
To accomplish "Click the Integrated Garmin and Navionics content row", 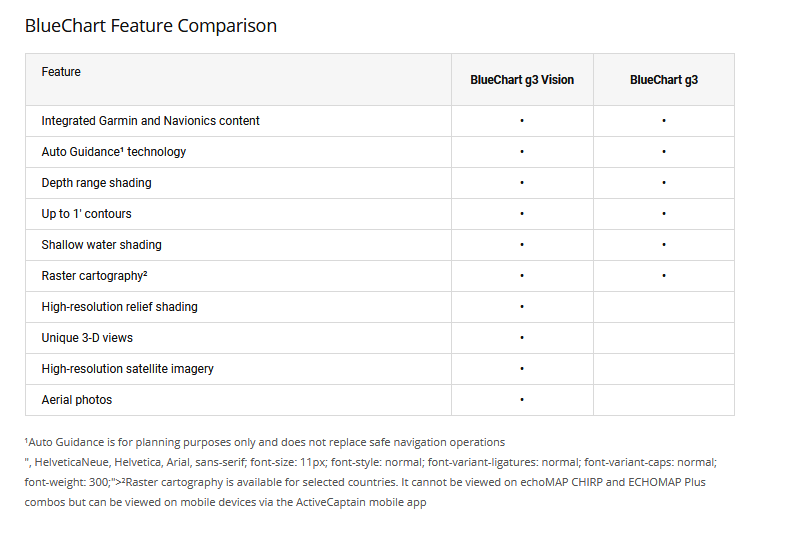I will pyautogui.click(x=150, y=121).
